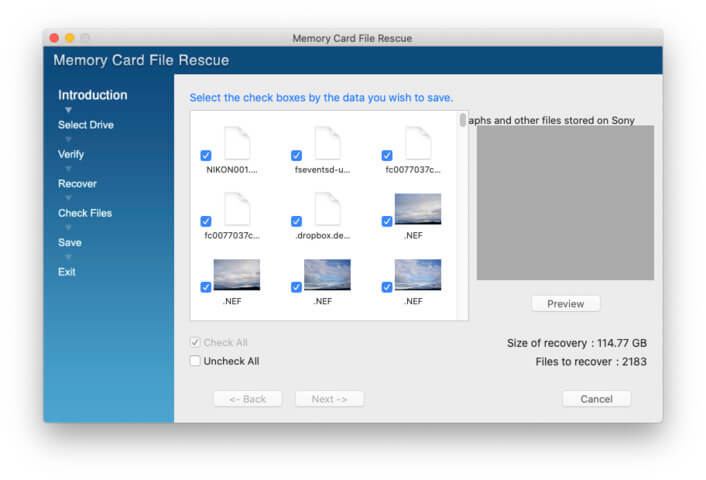
Task: Close the window with red button
Action: point(54,38)
